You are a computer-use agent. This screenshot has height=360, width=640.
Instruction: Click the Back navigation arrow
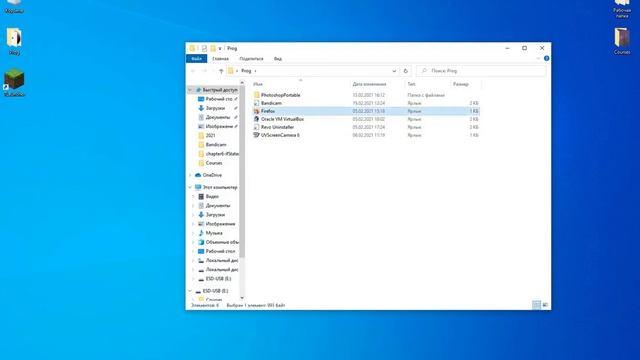click(x=193, y=71)
